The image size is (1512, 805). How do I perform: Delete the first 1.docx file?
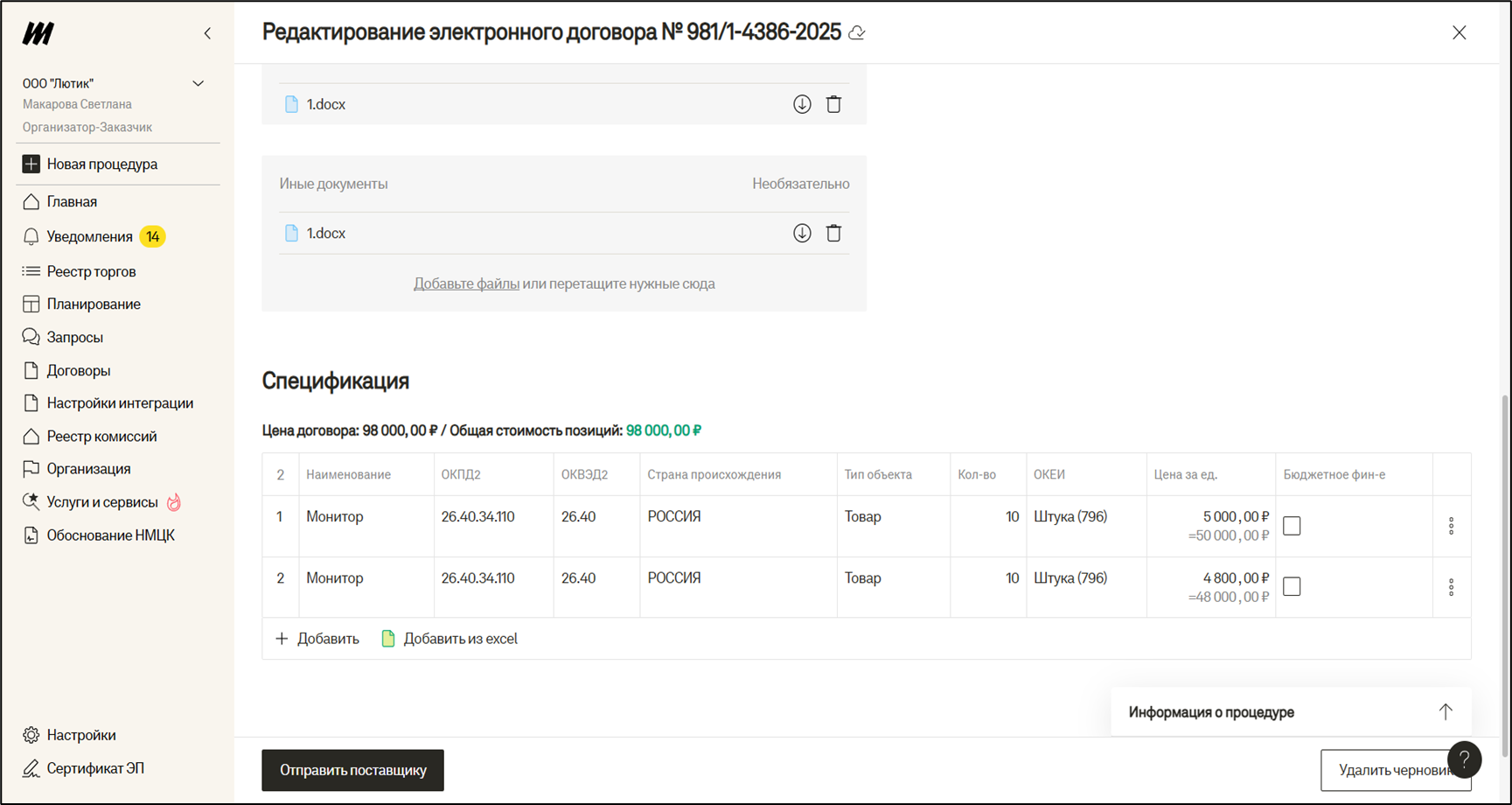pyautogui.click(x=833, y=104)
